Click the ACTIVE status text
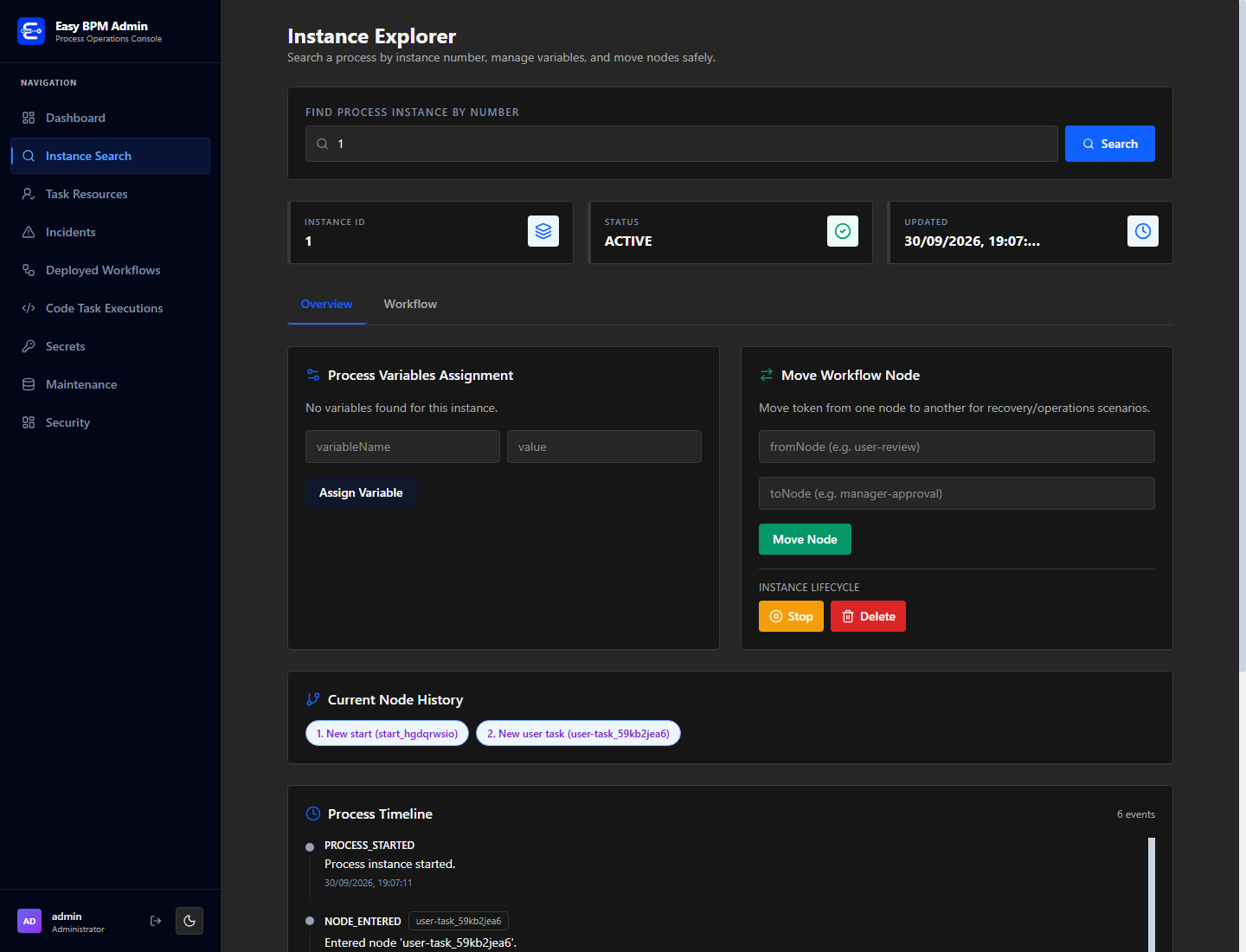1246x952 pixels. [x=628, y=241]
